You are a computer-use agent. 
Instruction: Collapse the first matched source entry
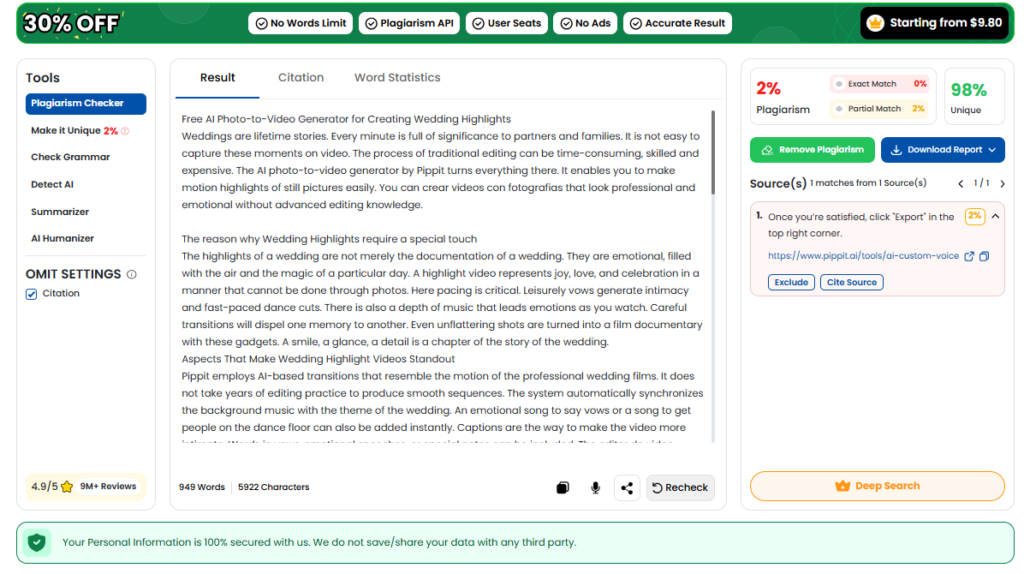(995, 216)
